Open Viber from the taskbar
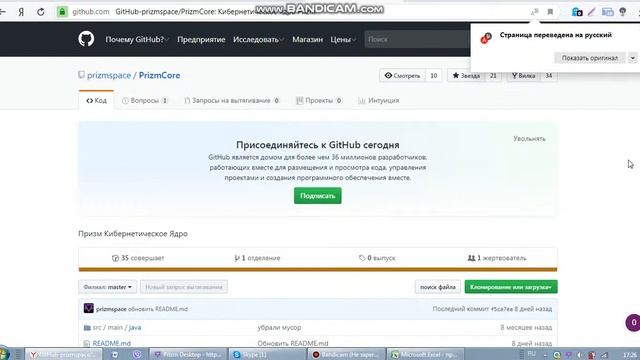 (137, 354)
